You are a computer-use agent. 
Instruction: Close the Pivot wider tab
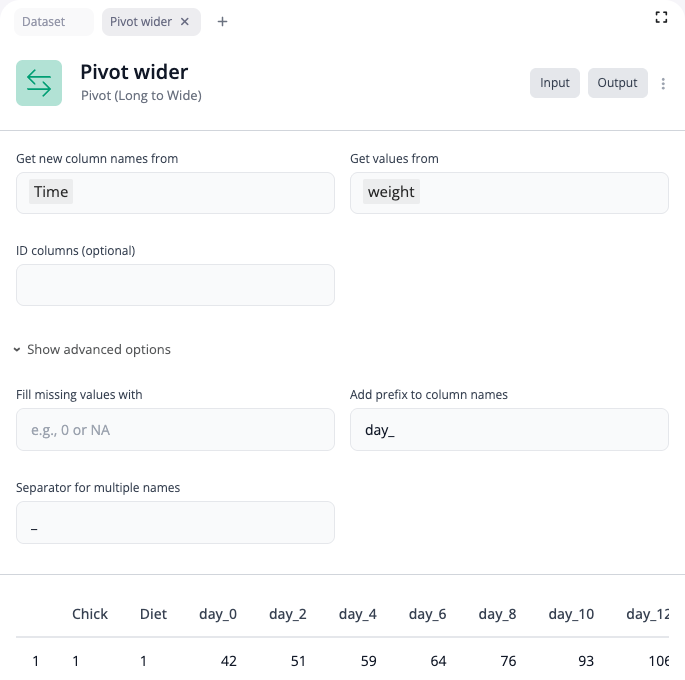pyautogui.click(x=185, y=22)
